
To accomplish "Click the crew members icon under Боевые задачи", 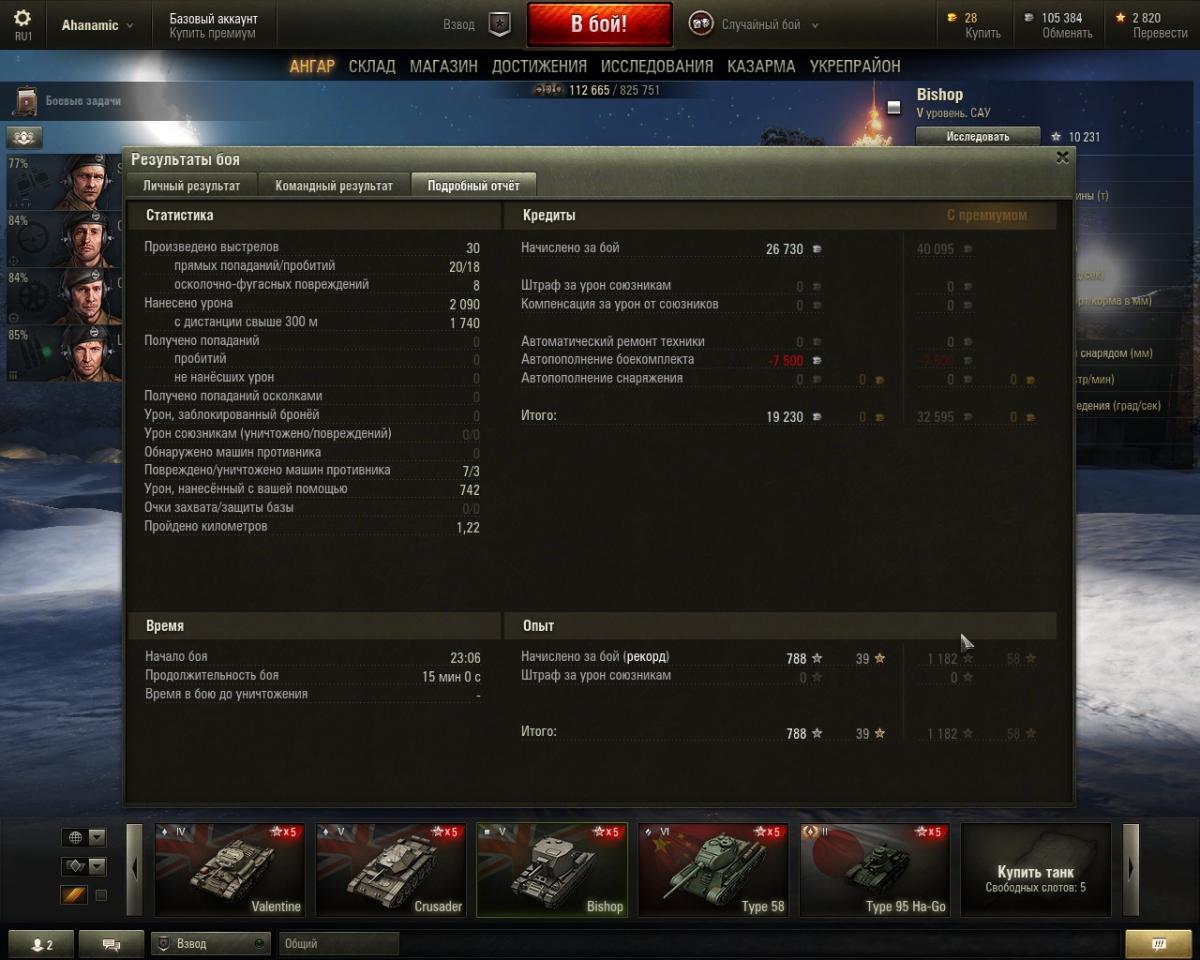I will pos(24,138).
